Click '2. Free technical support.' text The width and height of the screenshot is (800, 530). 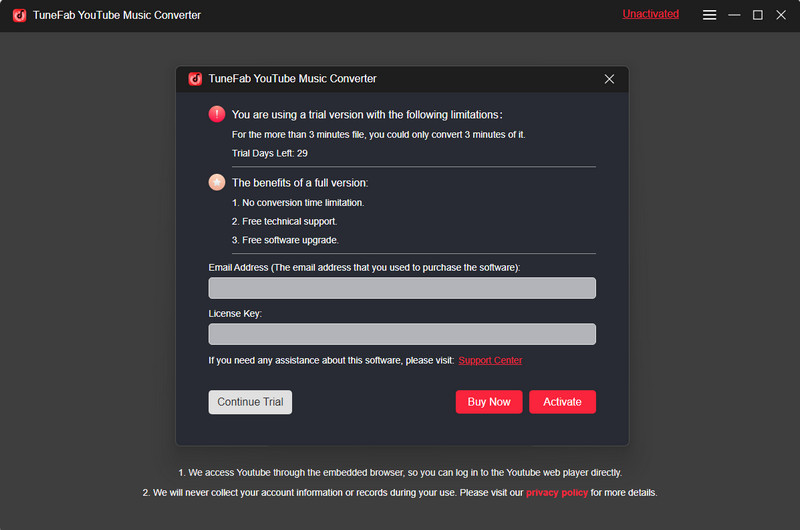pos(284,221)
